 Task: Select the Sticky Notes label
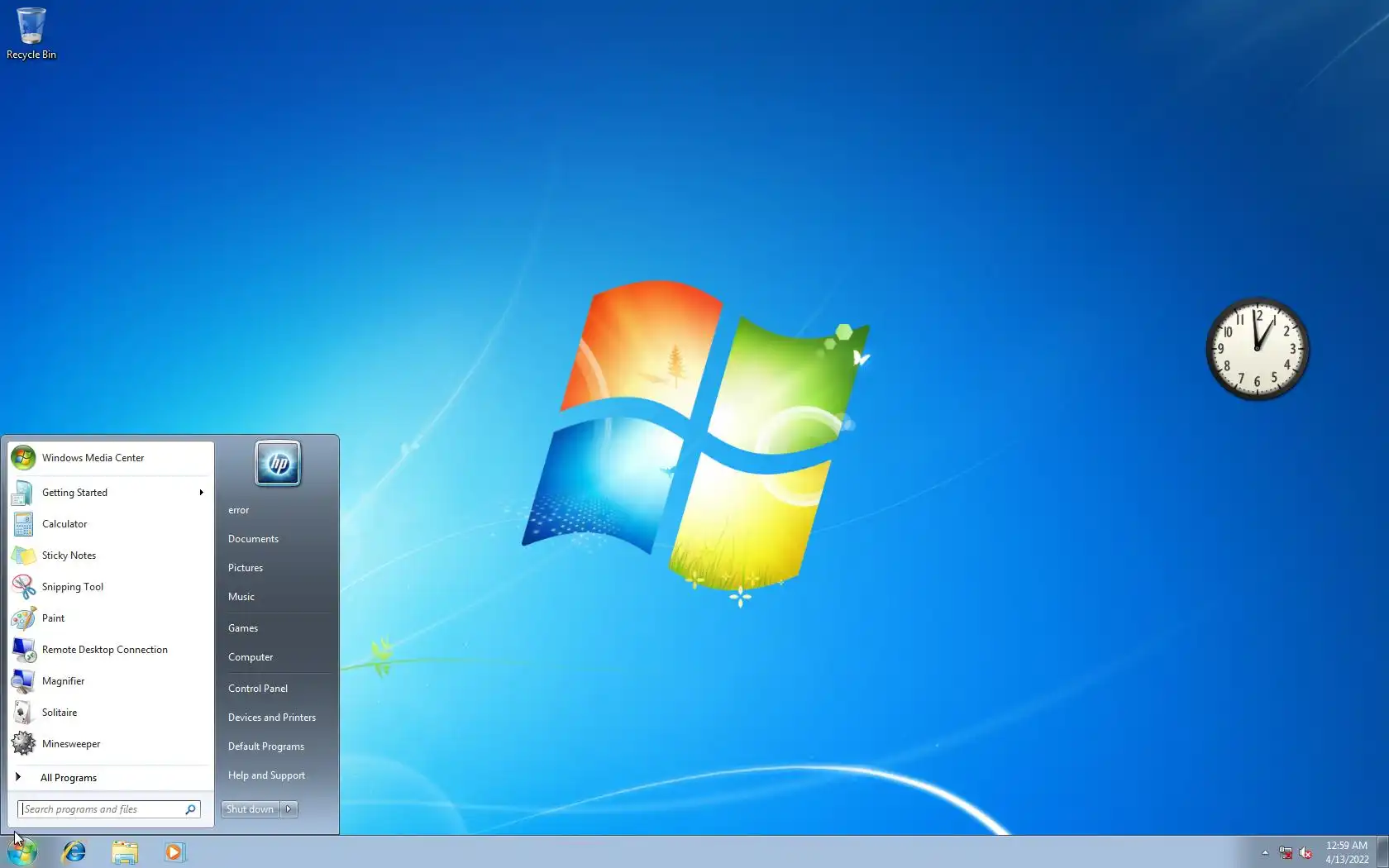point(69,556)
